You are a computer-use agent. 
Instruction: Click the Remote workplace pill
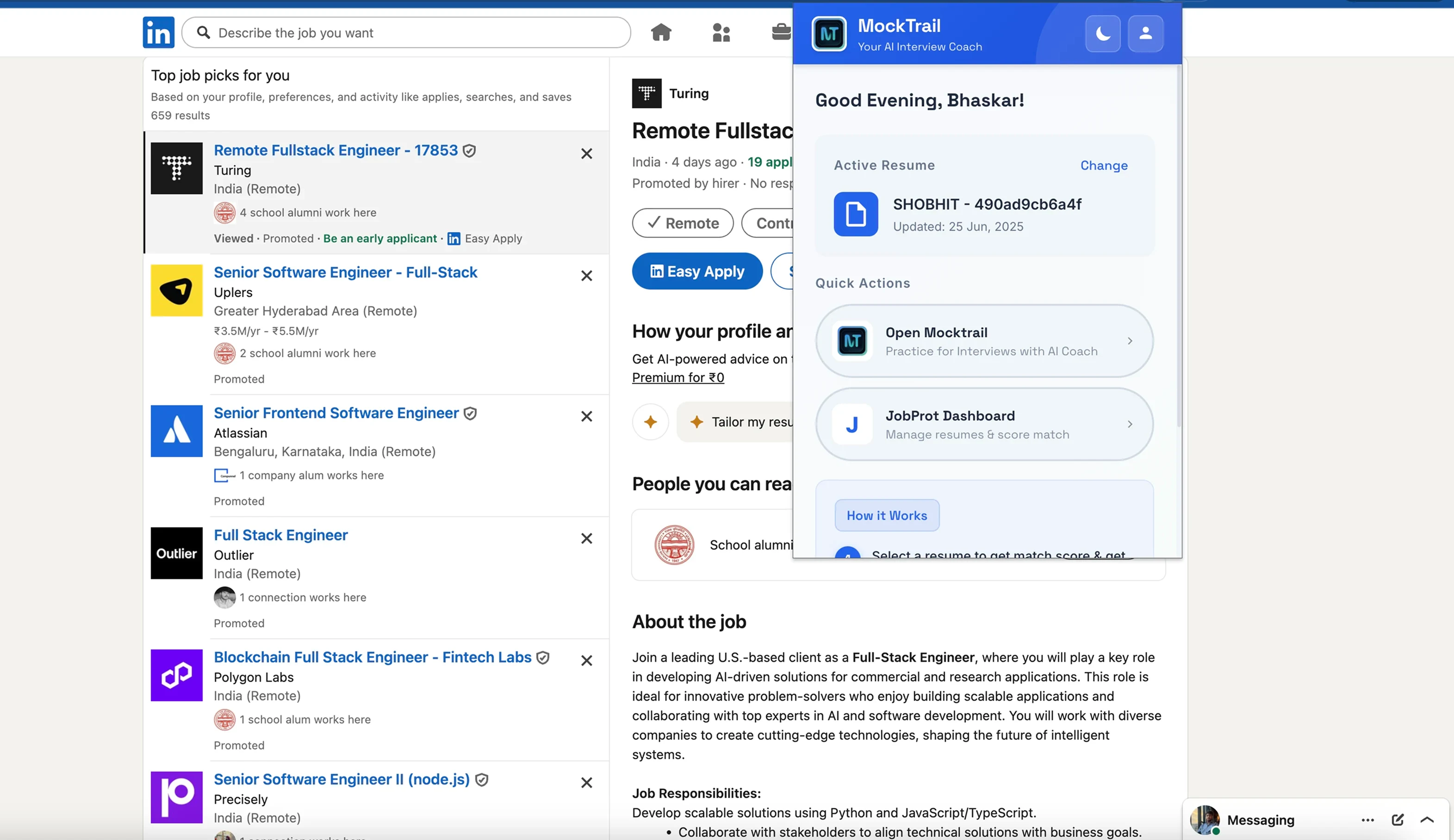(x=683, y=223)
